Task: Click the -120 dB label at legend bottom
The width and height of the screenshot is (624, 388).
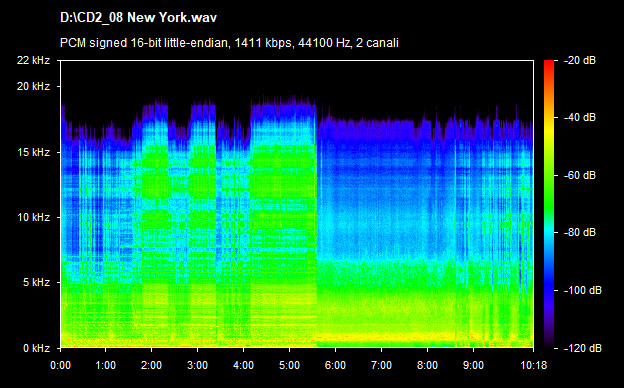Action: [x=583, y=348]
